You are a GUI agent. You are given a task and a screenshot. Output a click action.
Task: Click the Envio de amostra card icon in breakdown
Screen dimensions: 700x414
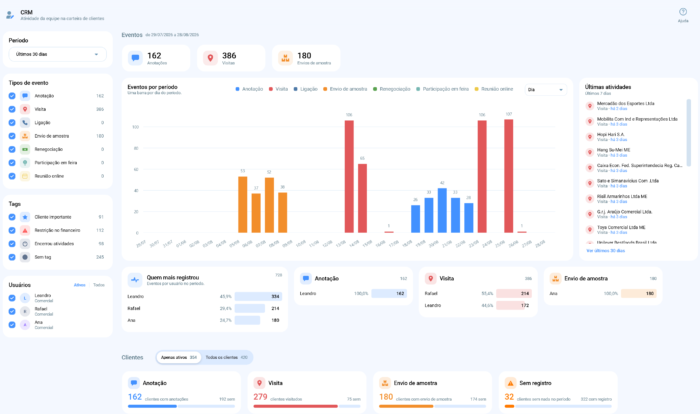555,278
